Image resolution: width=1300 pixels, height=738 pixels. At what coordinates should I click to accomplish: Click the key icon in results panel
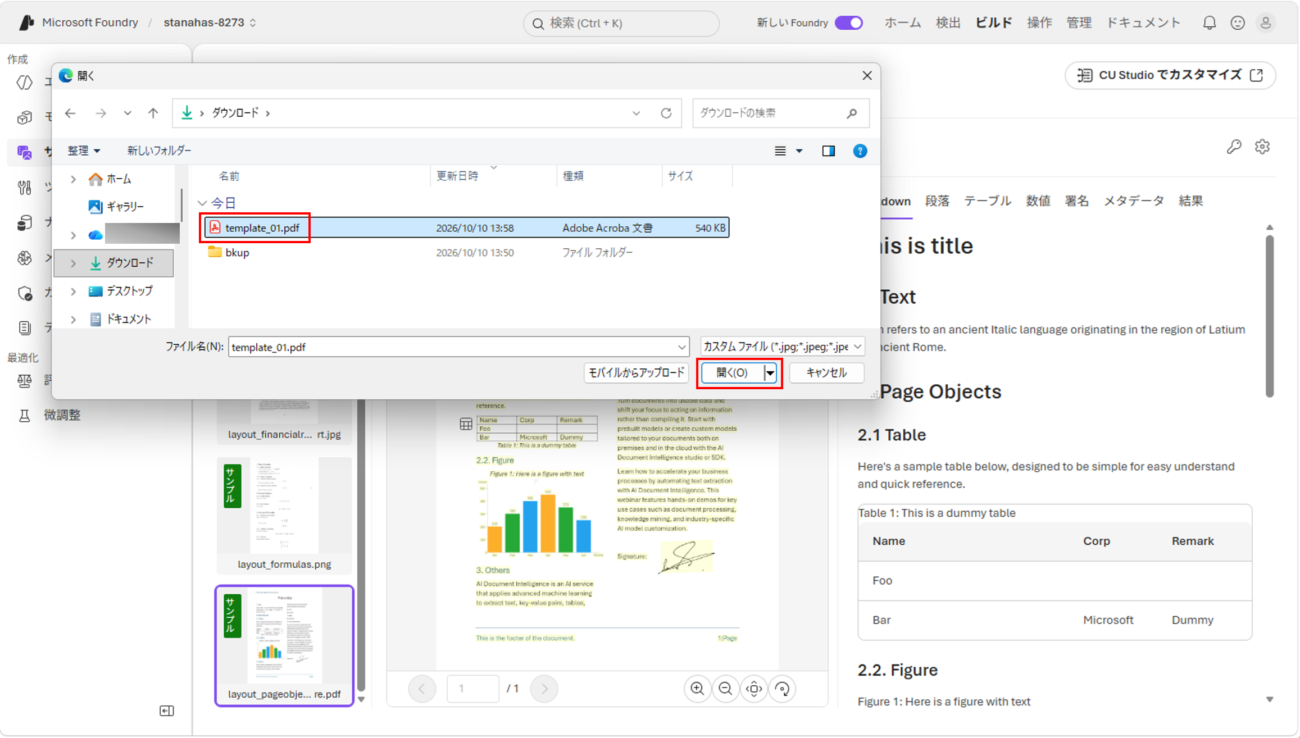pyautogui.click(x=1234, y=147)
